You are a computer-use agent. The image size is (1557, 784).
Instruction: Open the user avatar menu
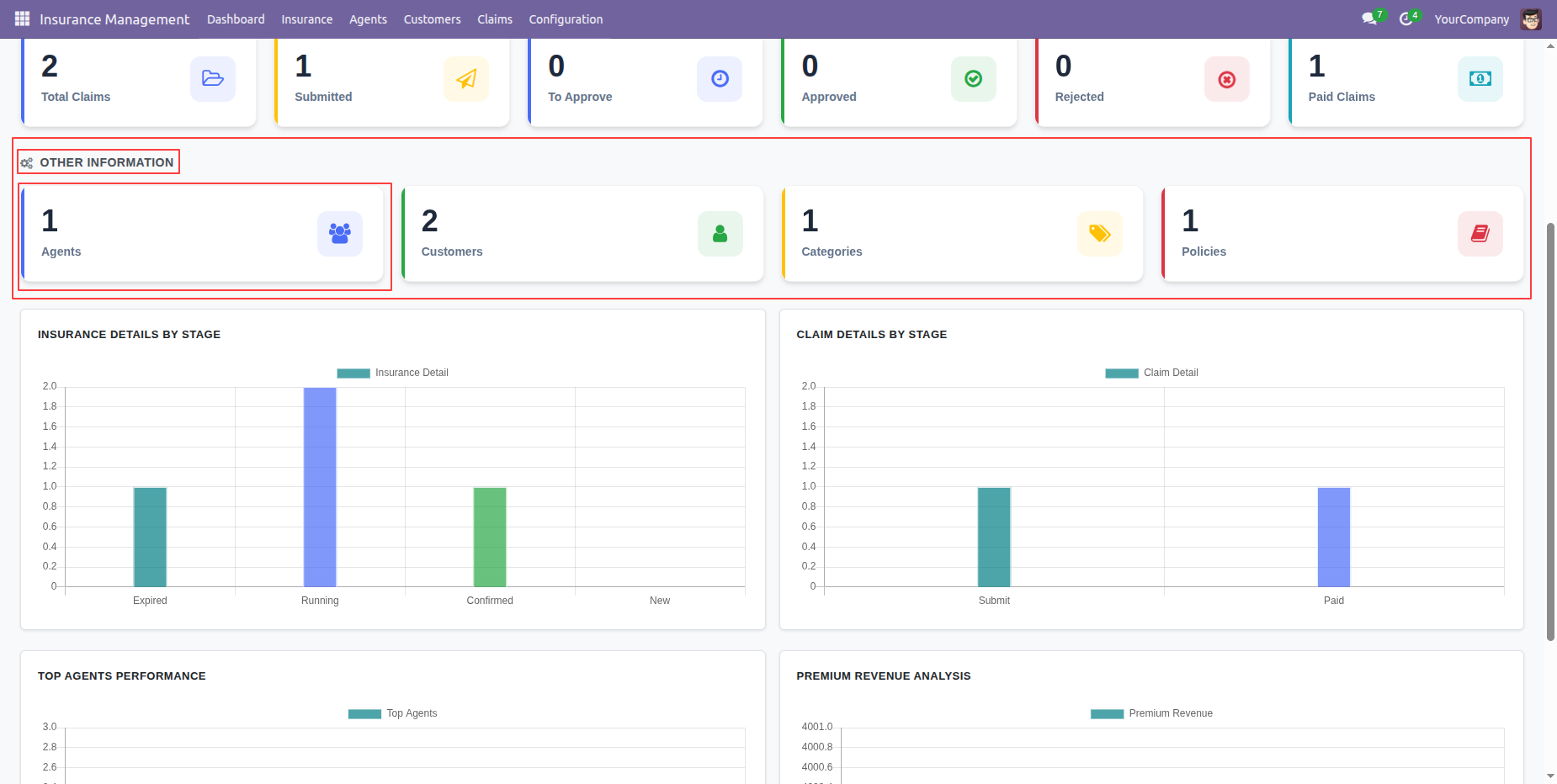pos(1531,19)
